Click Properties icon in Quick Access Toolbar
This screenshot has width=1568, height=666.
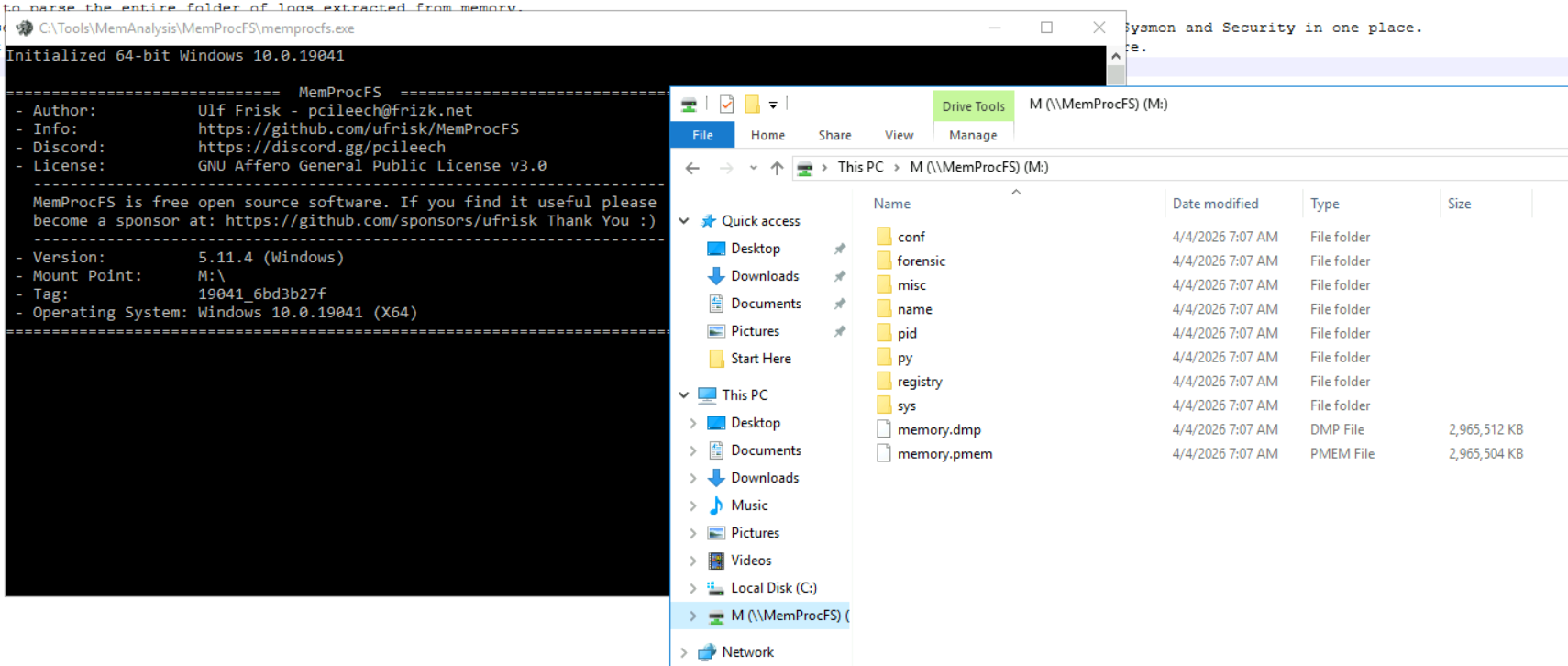point(726,105)
